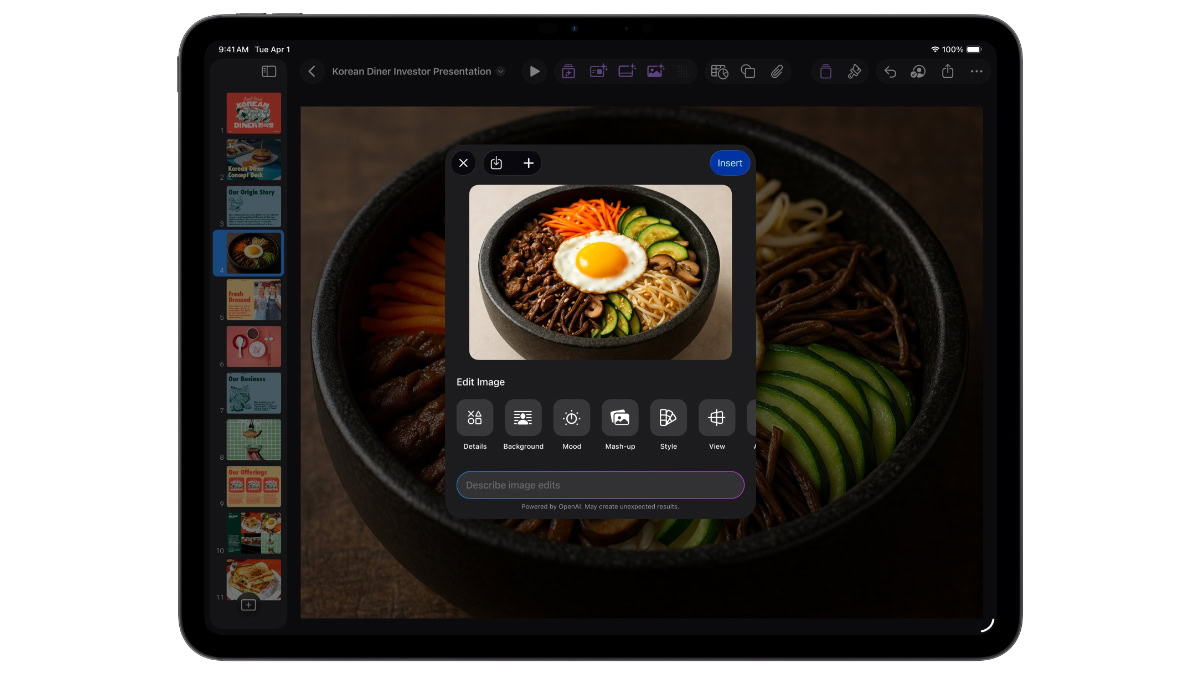Open the View edit icon

click(716, 417)
